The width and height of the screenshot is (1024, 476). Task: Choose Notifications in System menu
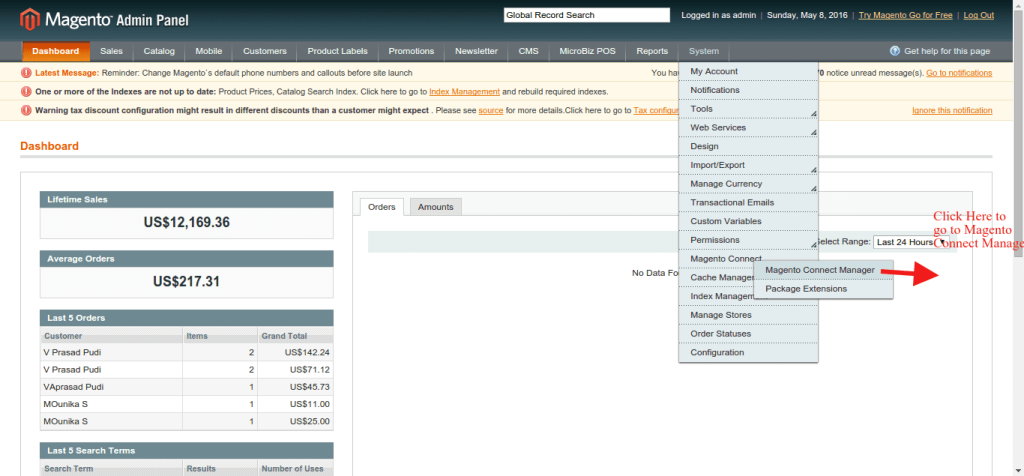click(x=748, y=90)
